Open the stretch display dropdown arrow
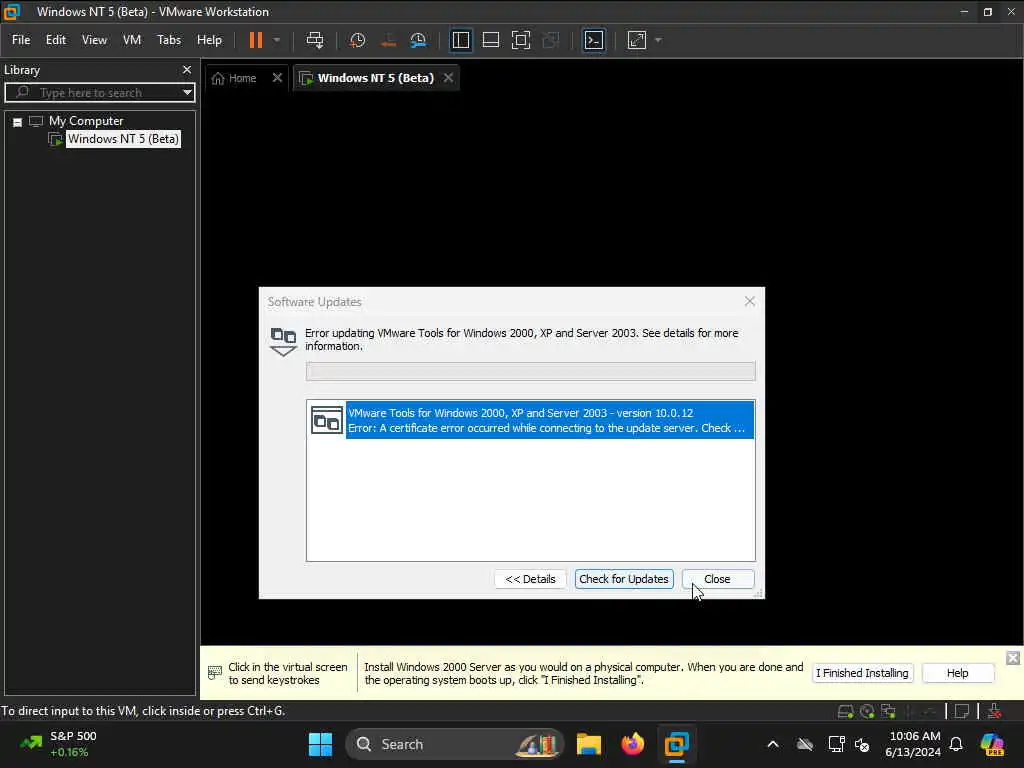Screen dimensions: 1024x768 pyautogui.click(x=658, y=40)
